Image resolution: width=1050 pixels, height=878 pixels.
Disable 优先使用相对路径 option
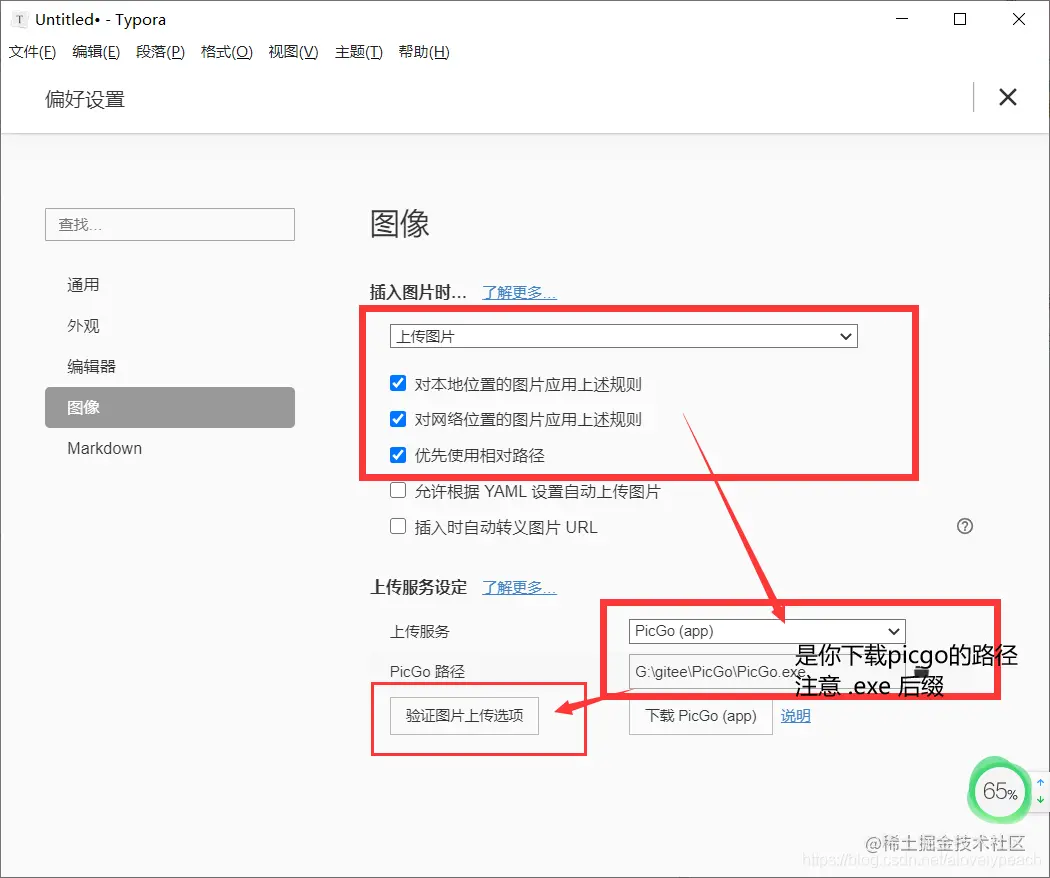(398, 454)
